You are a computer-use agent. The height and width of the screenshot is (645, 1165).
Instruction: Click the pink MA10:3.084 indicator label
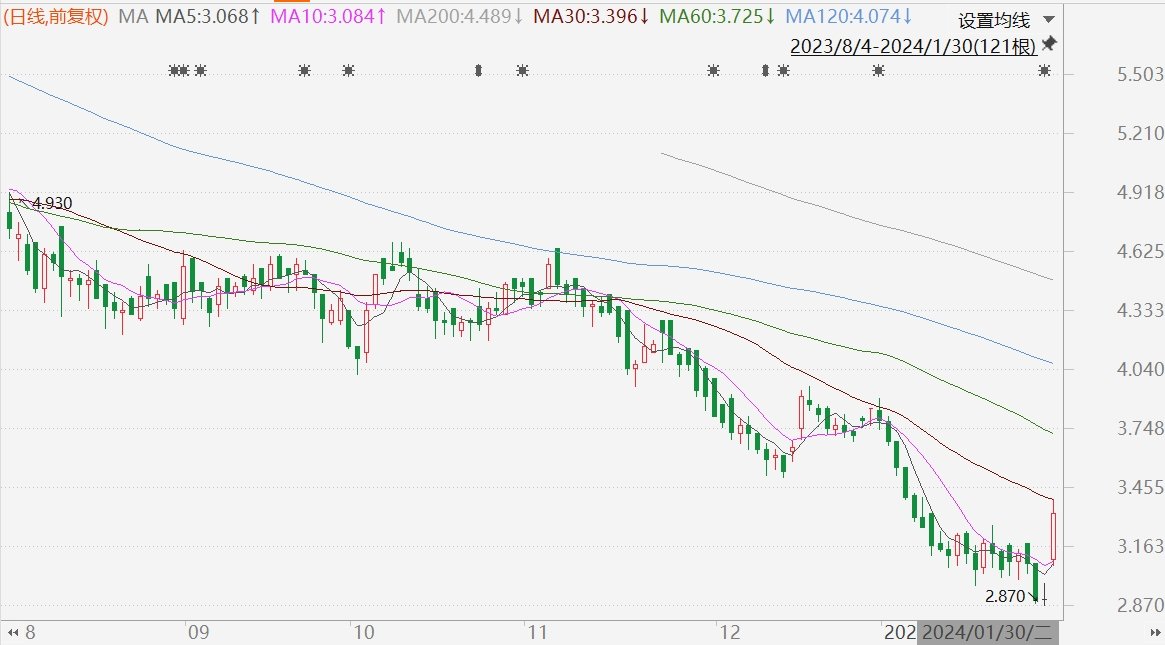(330, 16)
